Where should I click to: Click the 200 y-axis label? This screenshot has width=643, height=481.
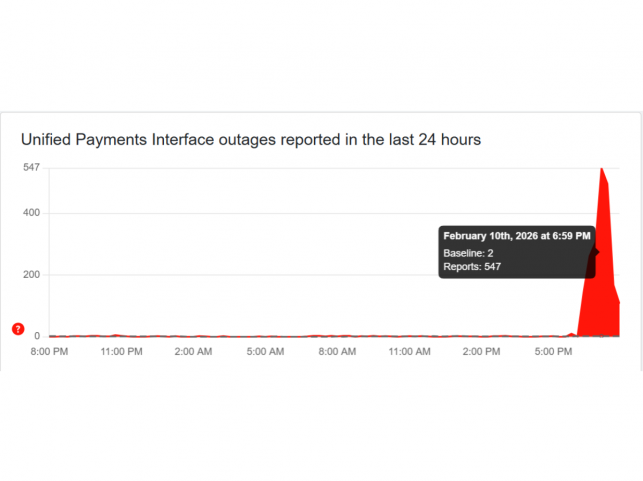point(30,275)
